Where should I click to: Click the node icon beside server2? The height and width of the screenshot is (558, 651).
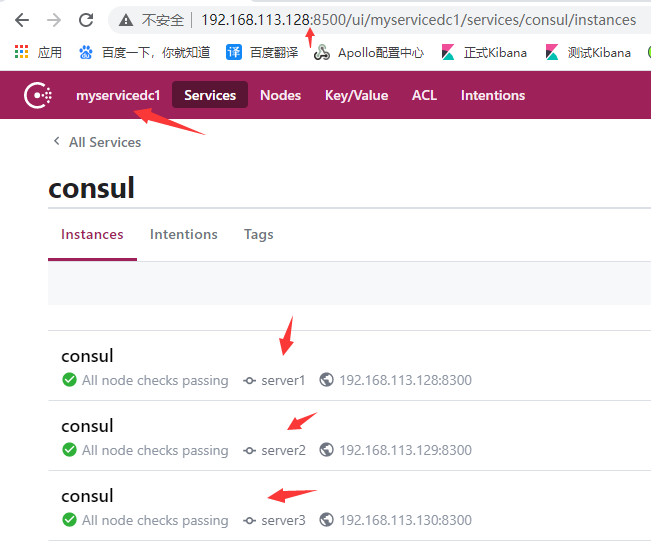point(250,450)
